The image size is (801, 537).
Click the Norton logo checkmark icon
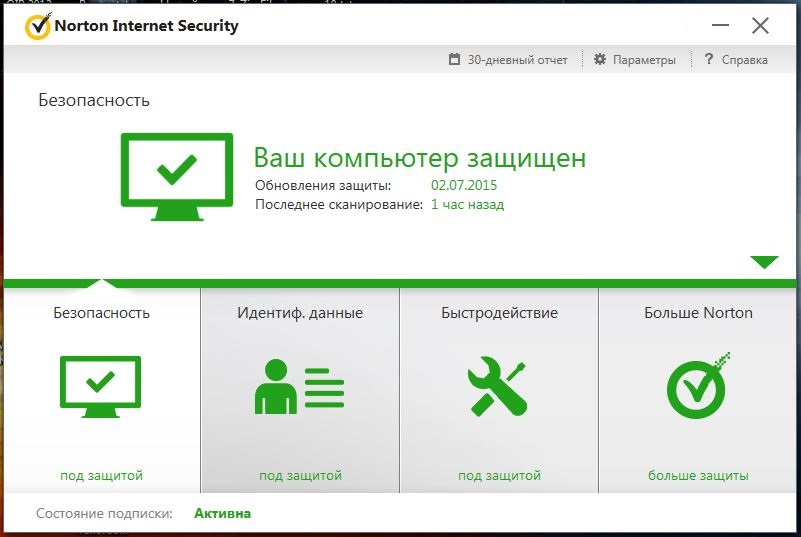[38, 25]
